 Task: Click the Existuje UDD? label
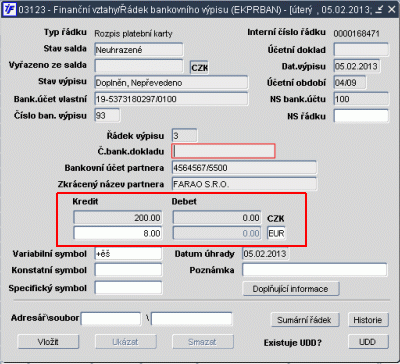[293, 343]
